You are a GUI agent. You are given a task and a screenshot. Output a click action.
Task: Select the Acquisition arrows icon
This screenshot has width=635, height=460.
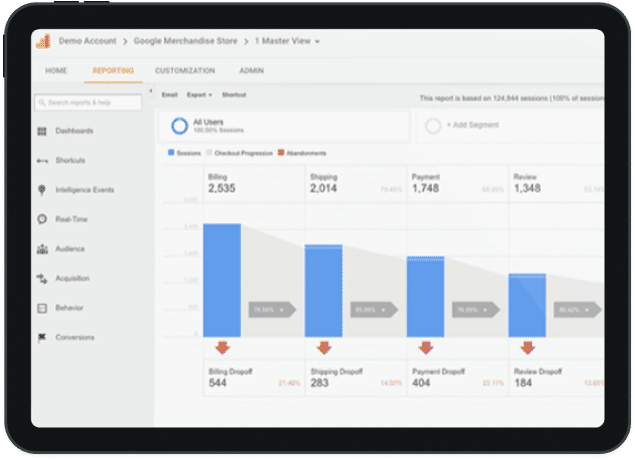click(x=42, y=279)
